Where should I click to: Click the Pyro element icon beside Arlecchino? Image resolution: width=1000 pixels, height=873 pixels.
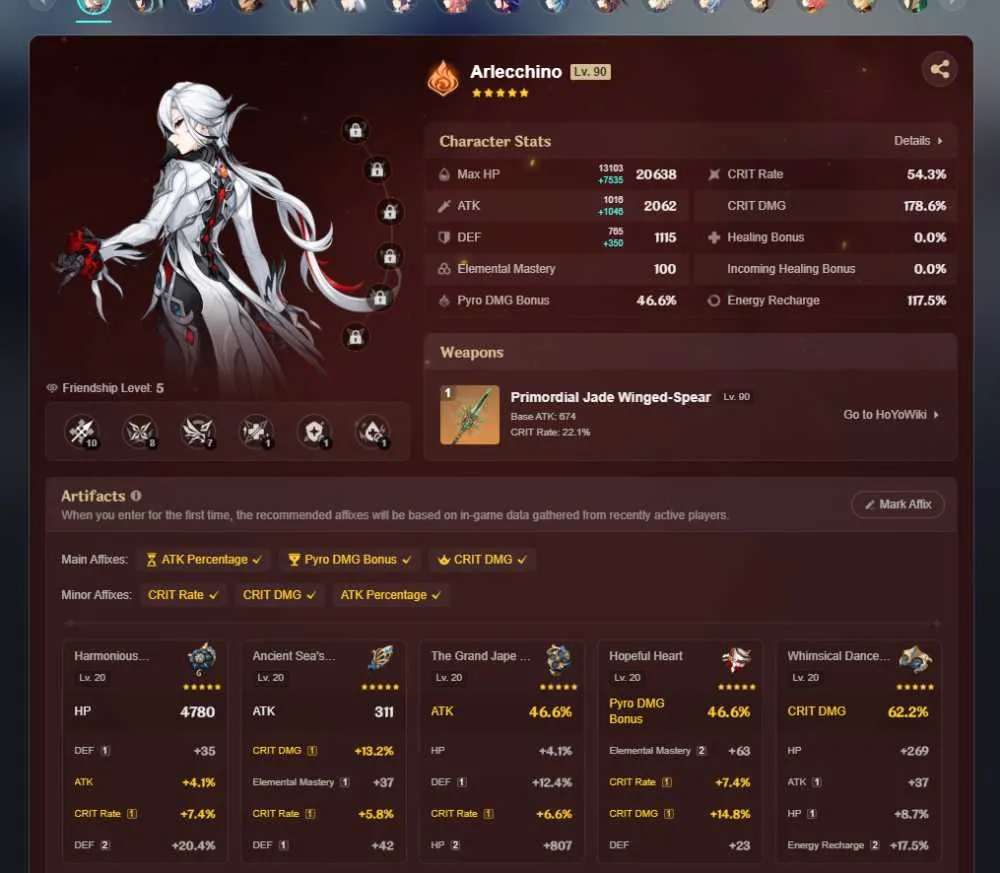coord(443,78)
